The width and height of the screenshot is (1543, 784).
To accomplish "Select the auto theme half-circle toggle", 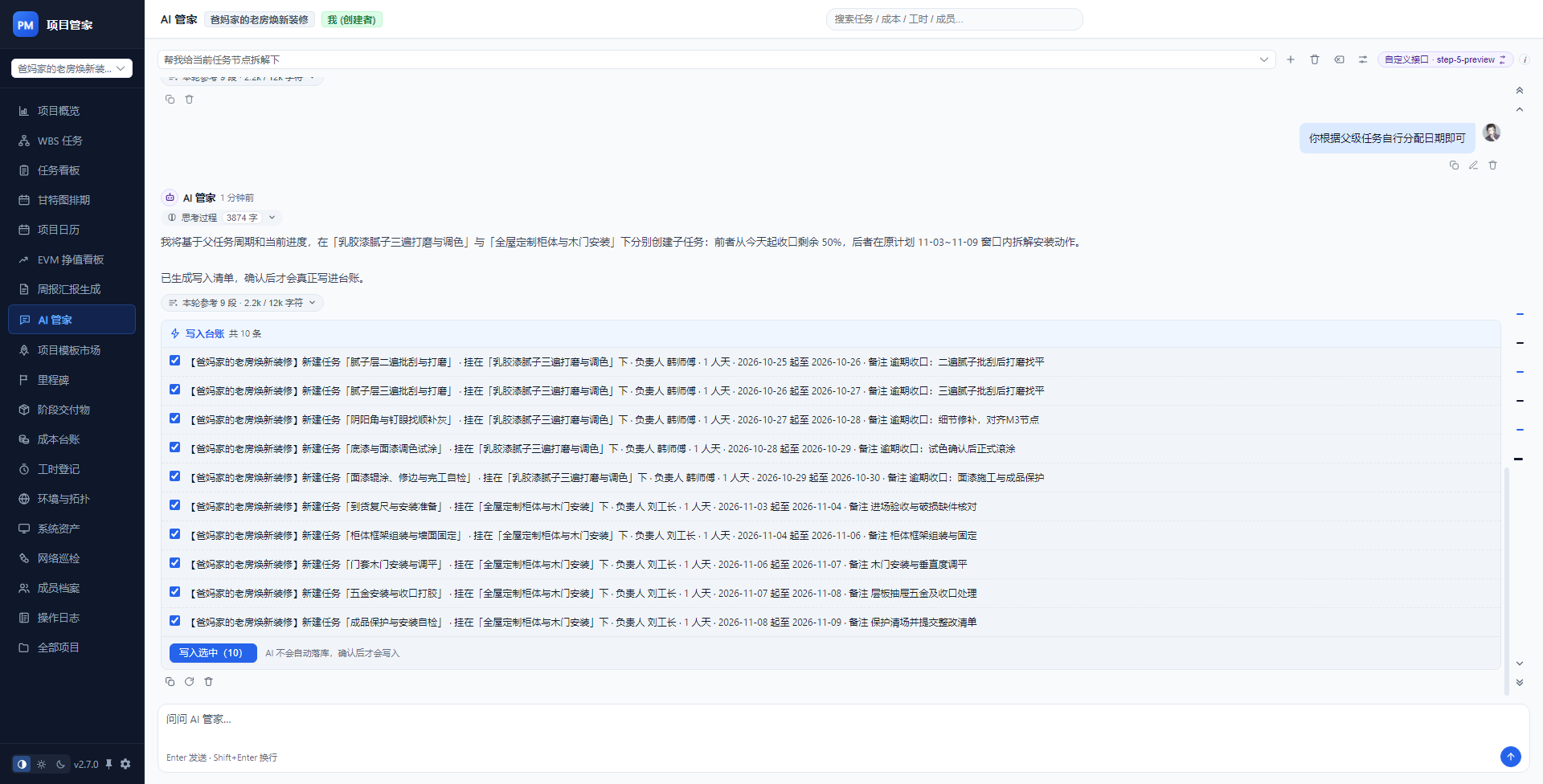I will click(x=22, y=764).
